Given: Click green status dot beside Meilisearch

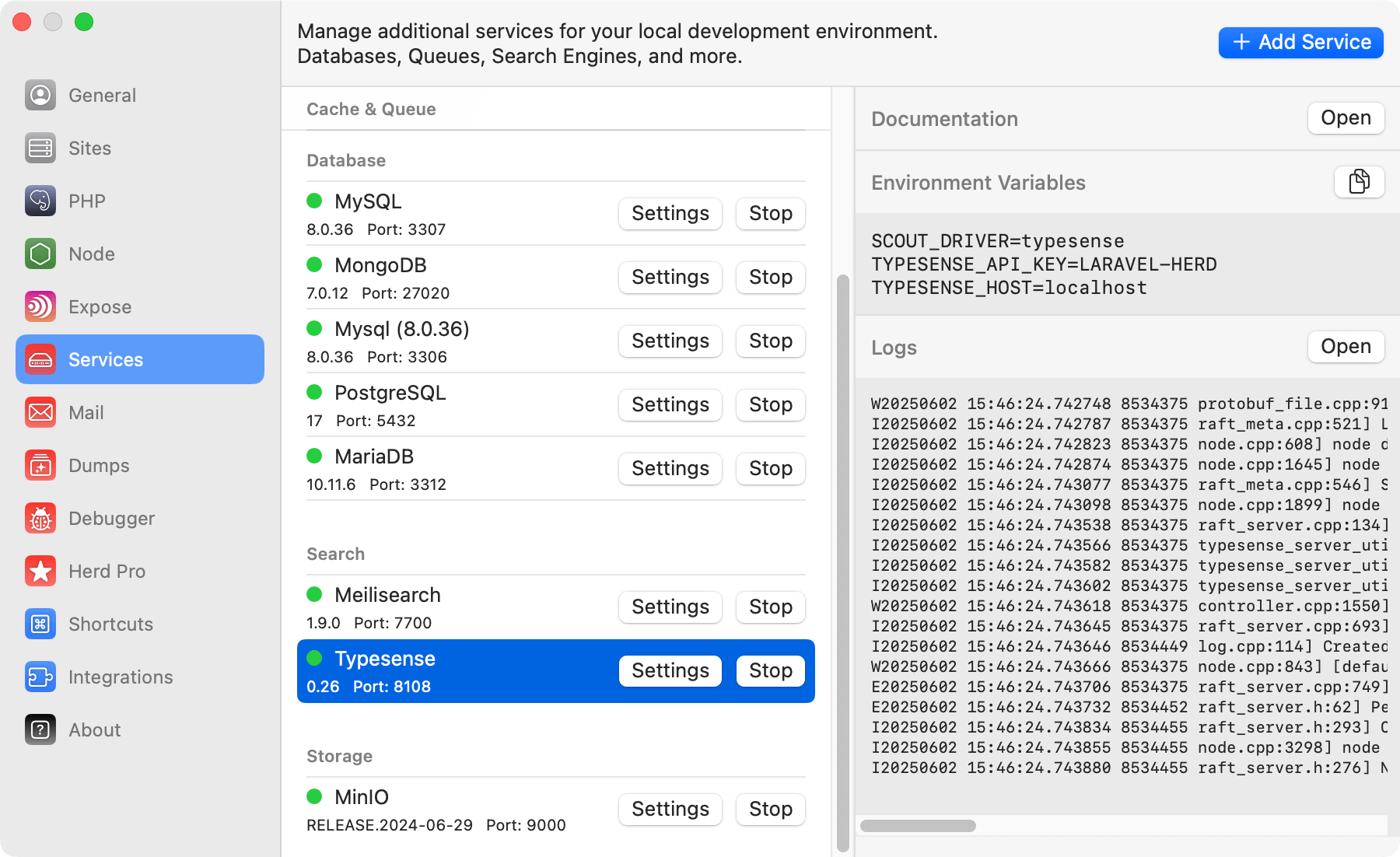Looking at the screenshot, I should click(x=314, y=594).
